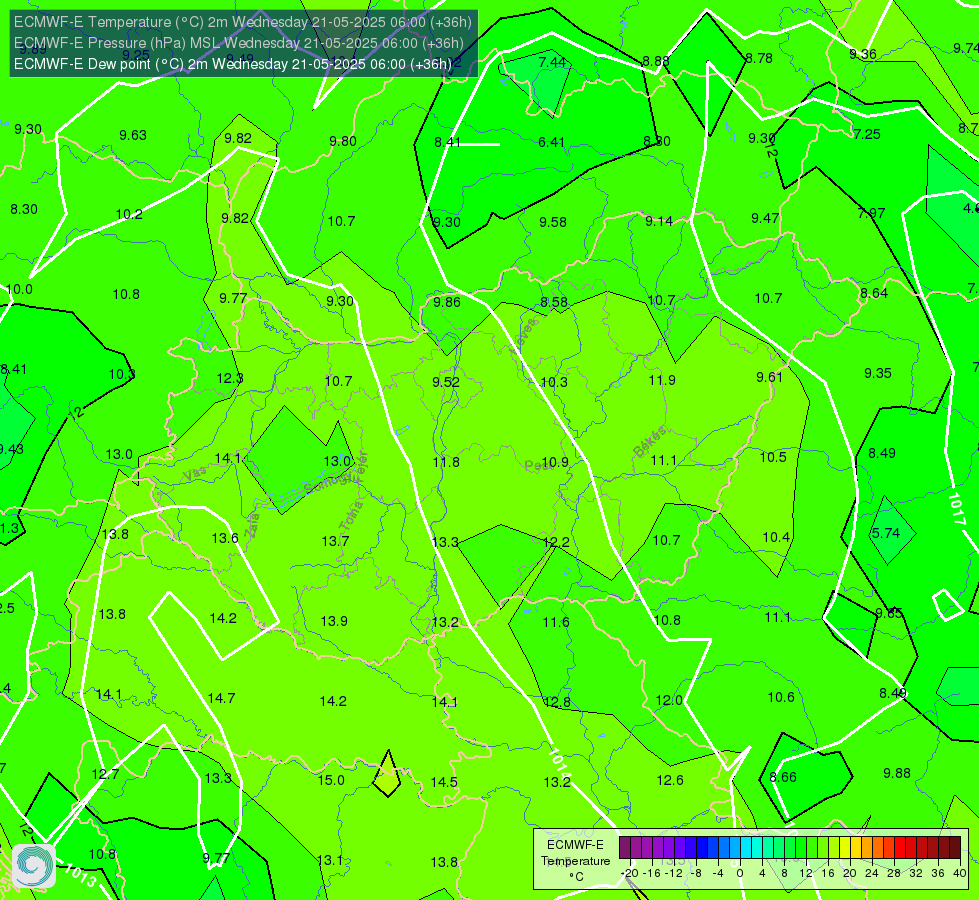Click the 9.63 temperature value
Viewport: 979px width, 900px height.
(133, 136)
